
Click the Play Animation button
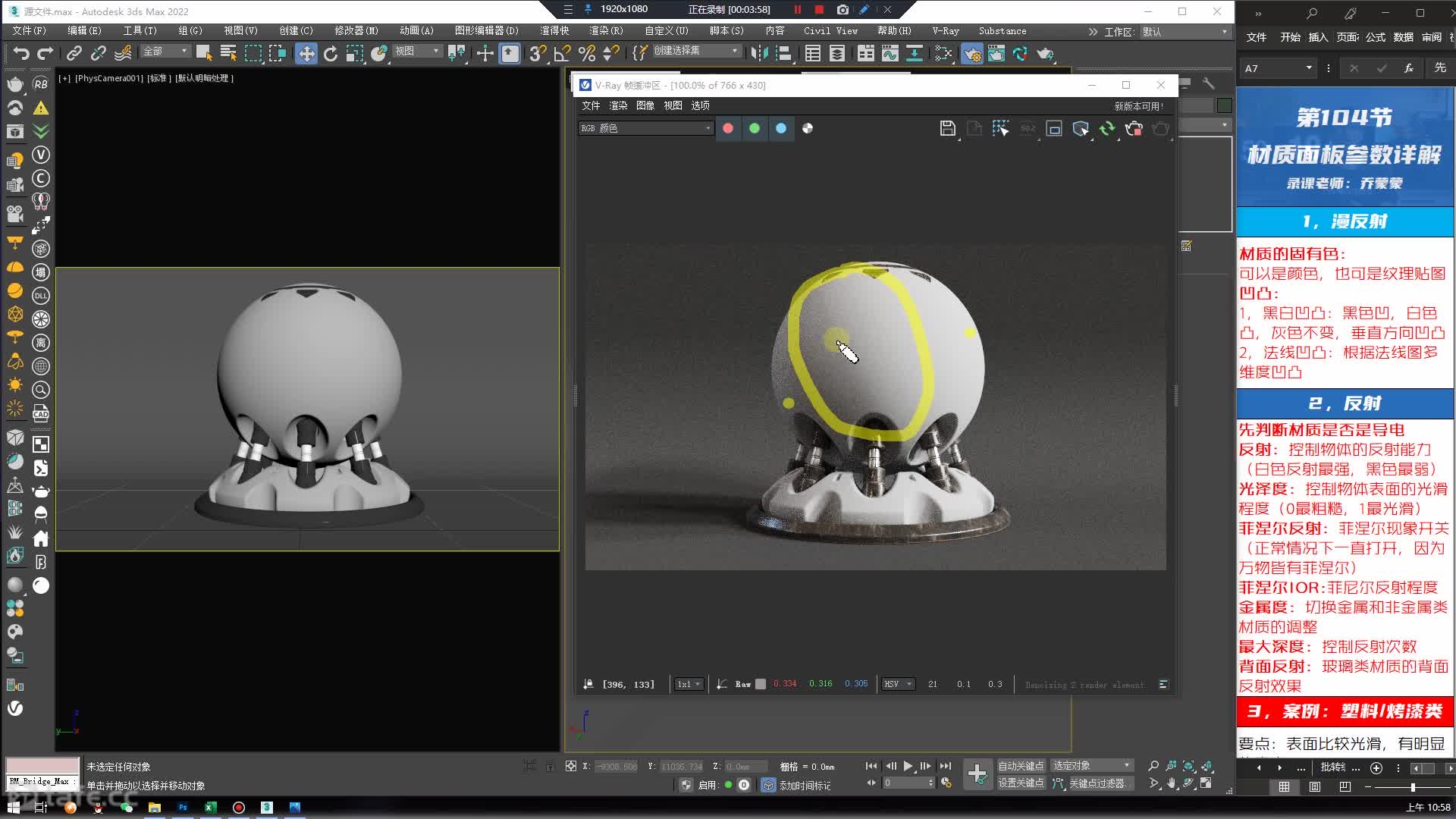908,766
